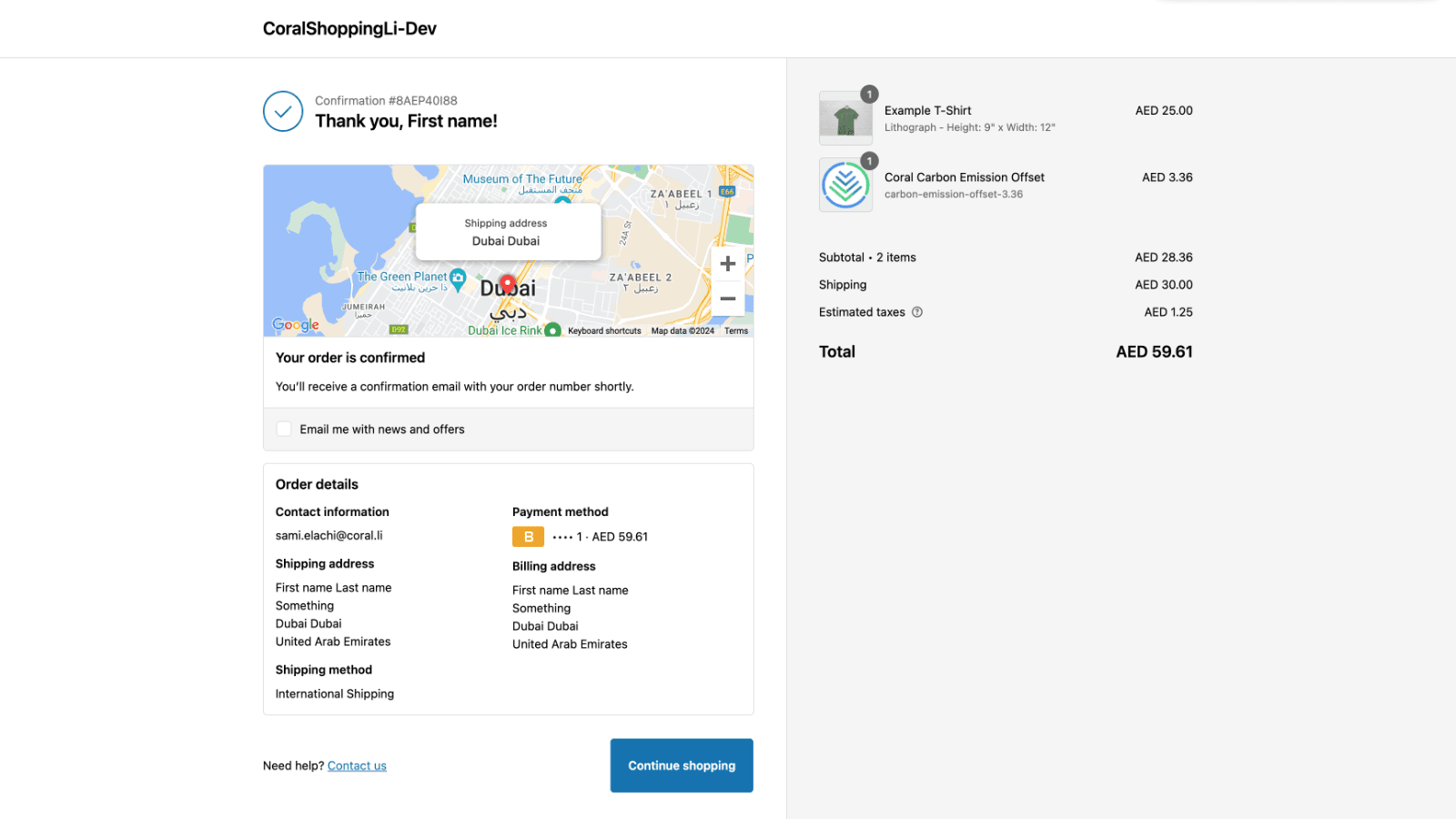This screenshot has width=1456, height=819.
Task: Enable Email me with news and offers
Action: coord(285,430)
